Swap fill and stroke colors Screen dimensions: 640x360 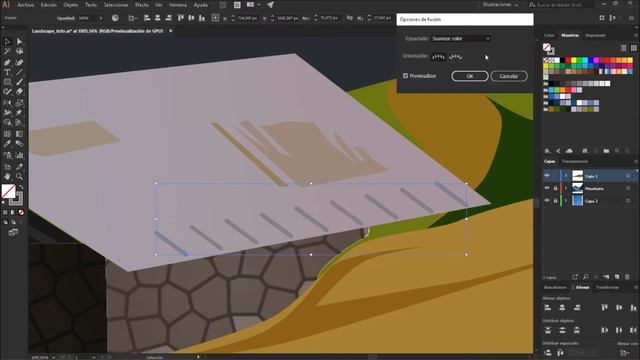[21, 187]
